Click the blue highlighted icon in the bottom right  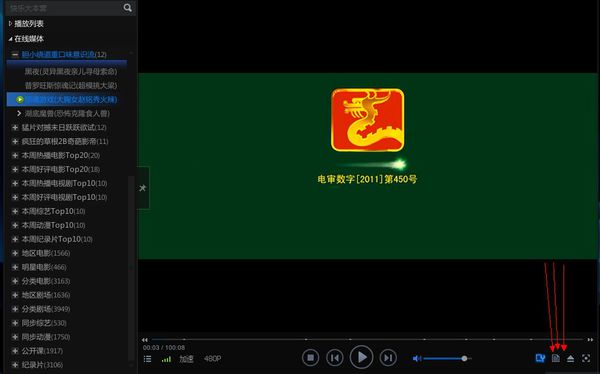tap(540, 358)
